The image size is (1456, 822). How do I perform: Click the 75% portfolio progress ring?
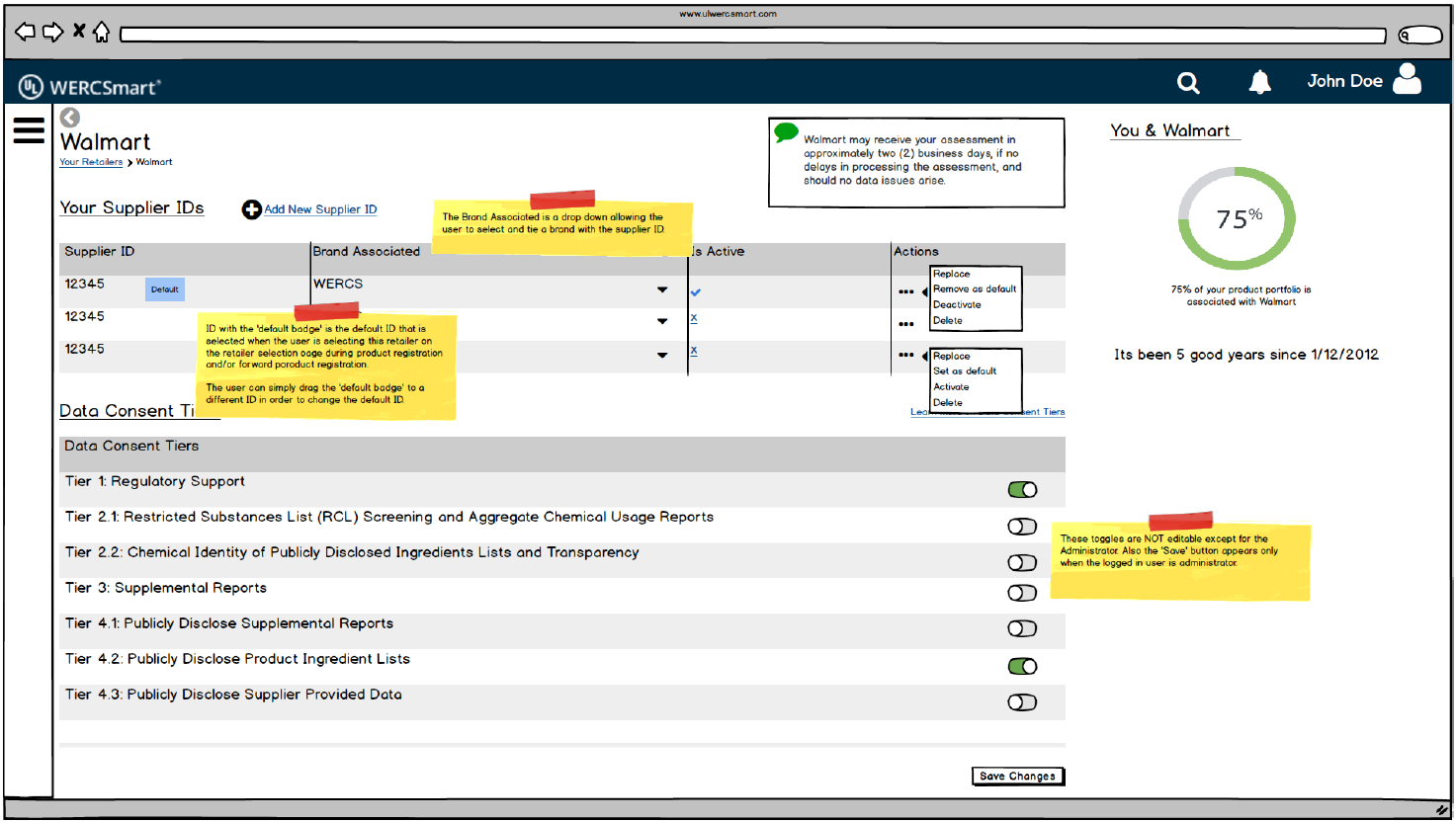[1237, 218]
